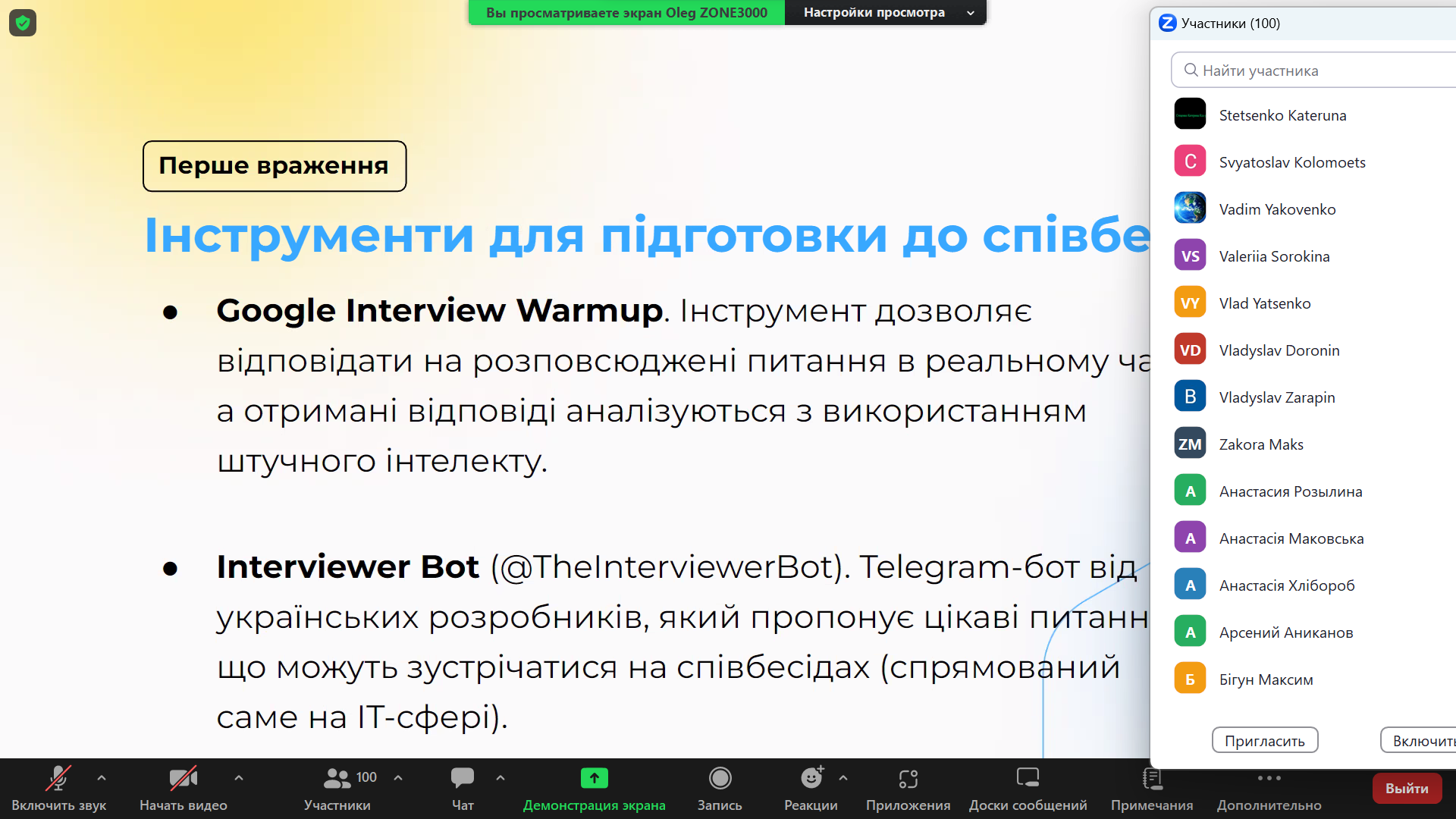The width and height of the screenshot is (1456, 819).
Task: Select participant Valeriia Sorokina
Action: [x=1303, y=256]
